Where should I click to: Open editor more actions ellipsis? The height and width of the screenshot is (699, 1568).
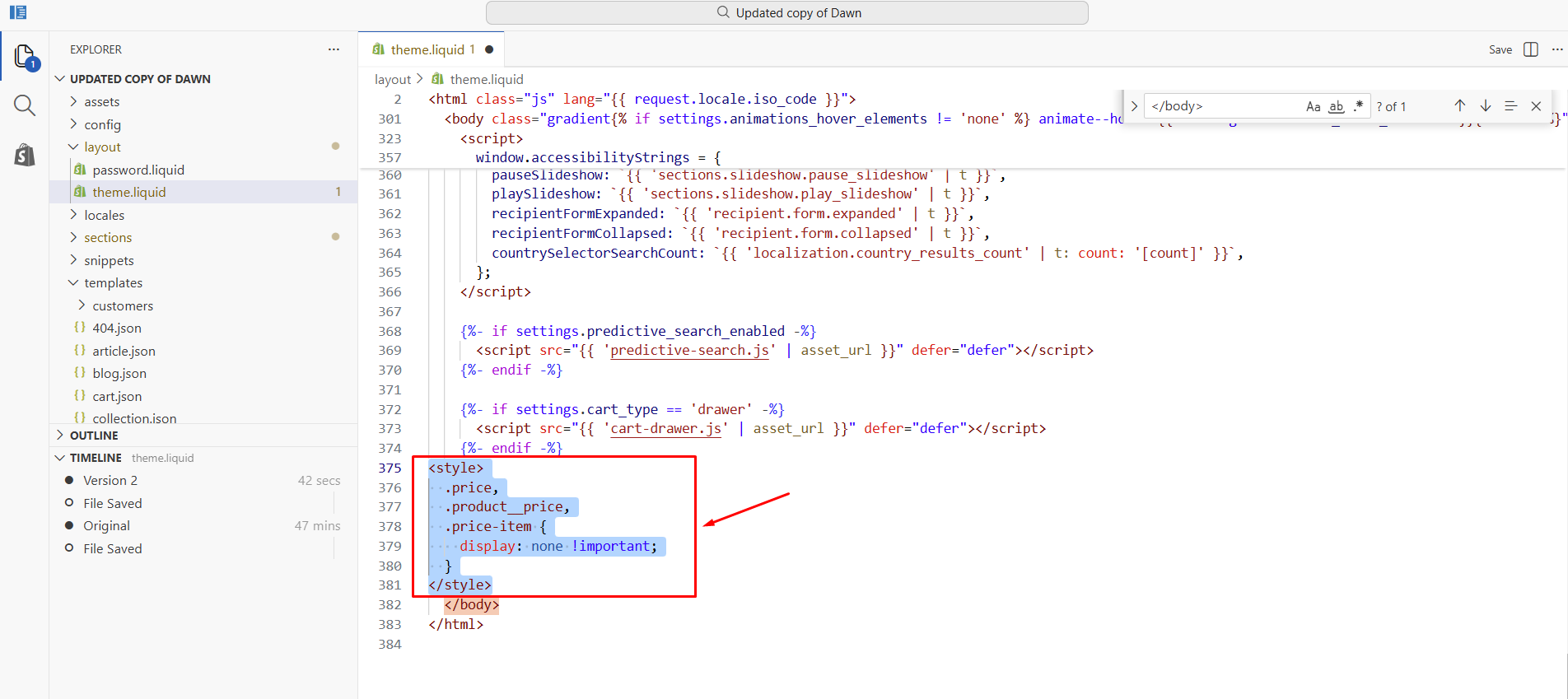tap(1556, 49)
